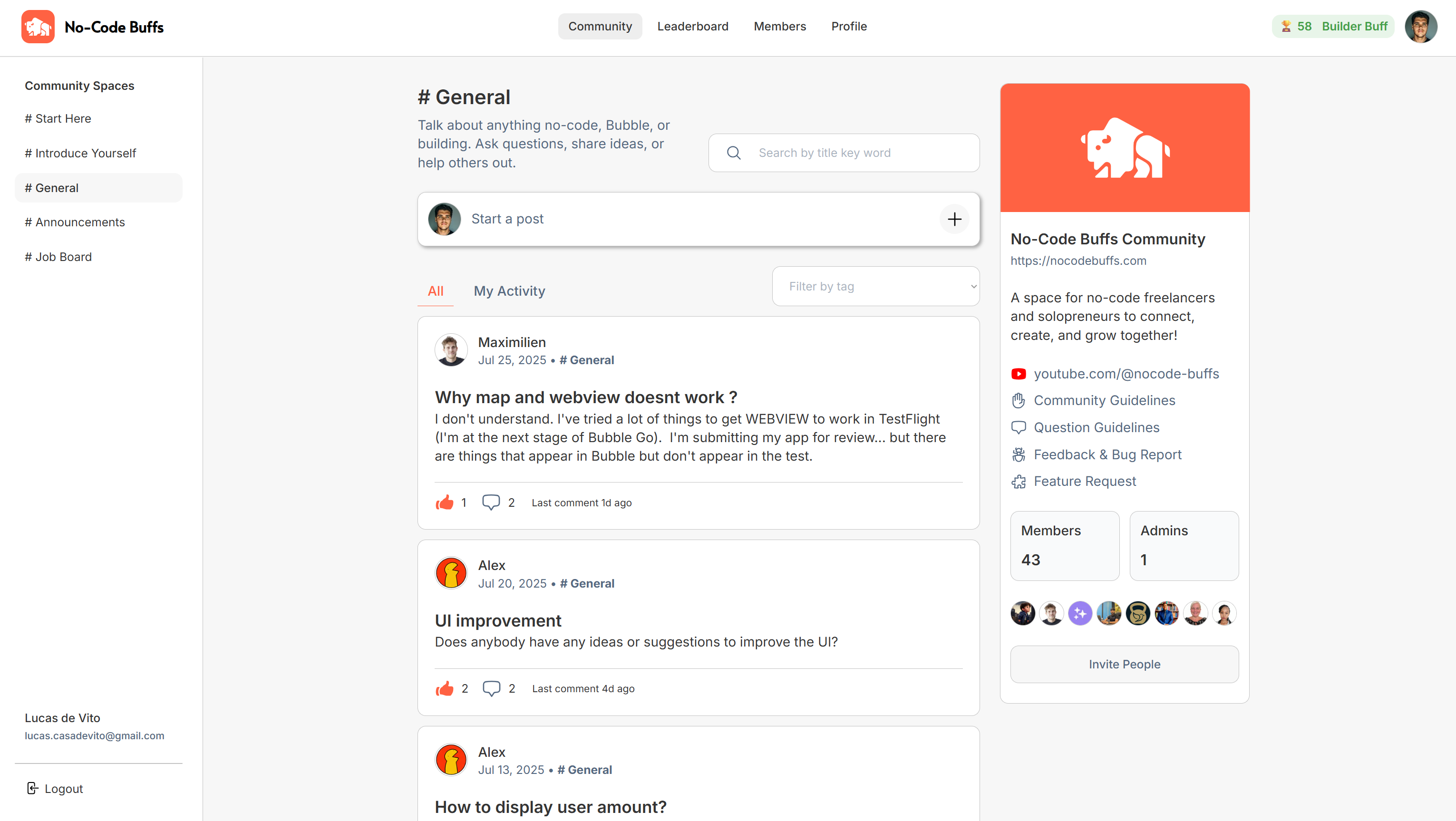Click the # General tag on Jul 13 post
This screenshot has width=1456, height=821.
(584, 770)
